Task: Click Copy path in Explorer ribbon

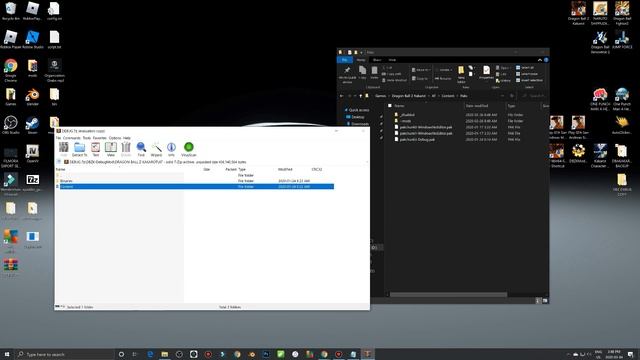Action: click(x=392, y=74)
